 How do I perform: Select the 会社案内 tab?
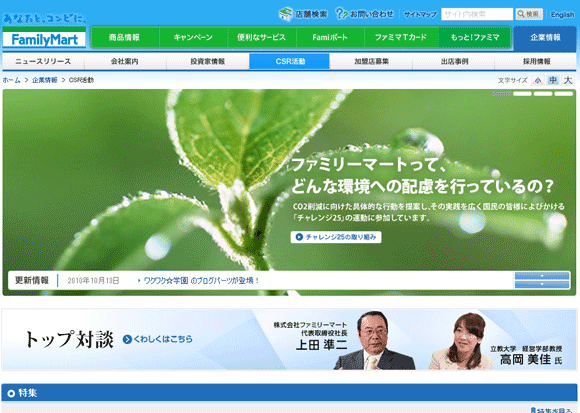point(125,61)
